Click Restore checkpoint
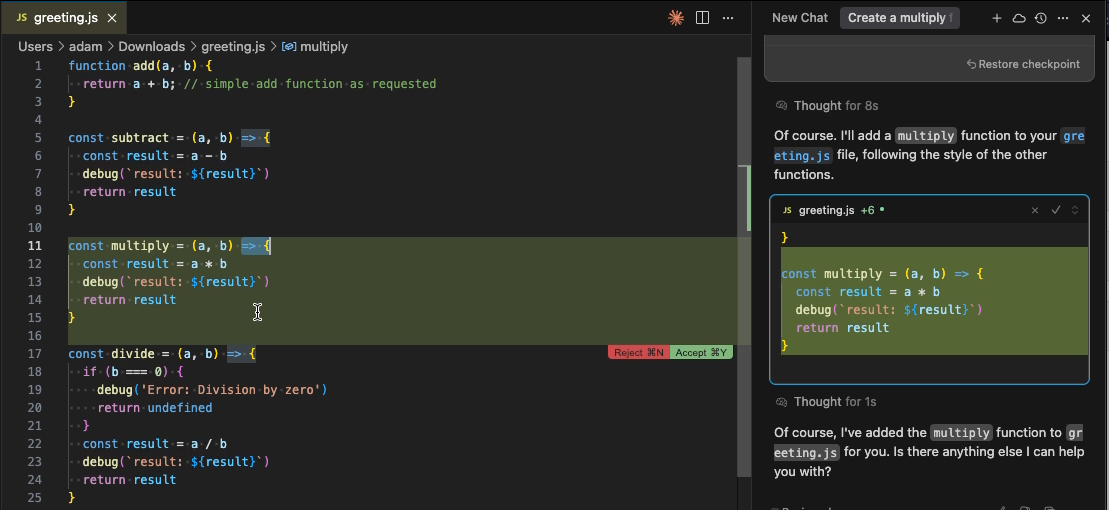Image resolution: width=1109 pixels, height=510 pixels. click(x=1023, y=64)
